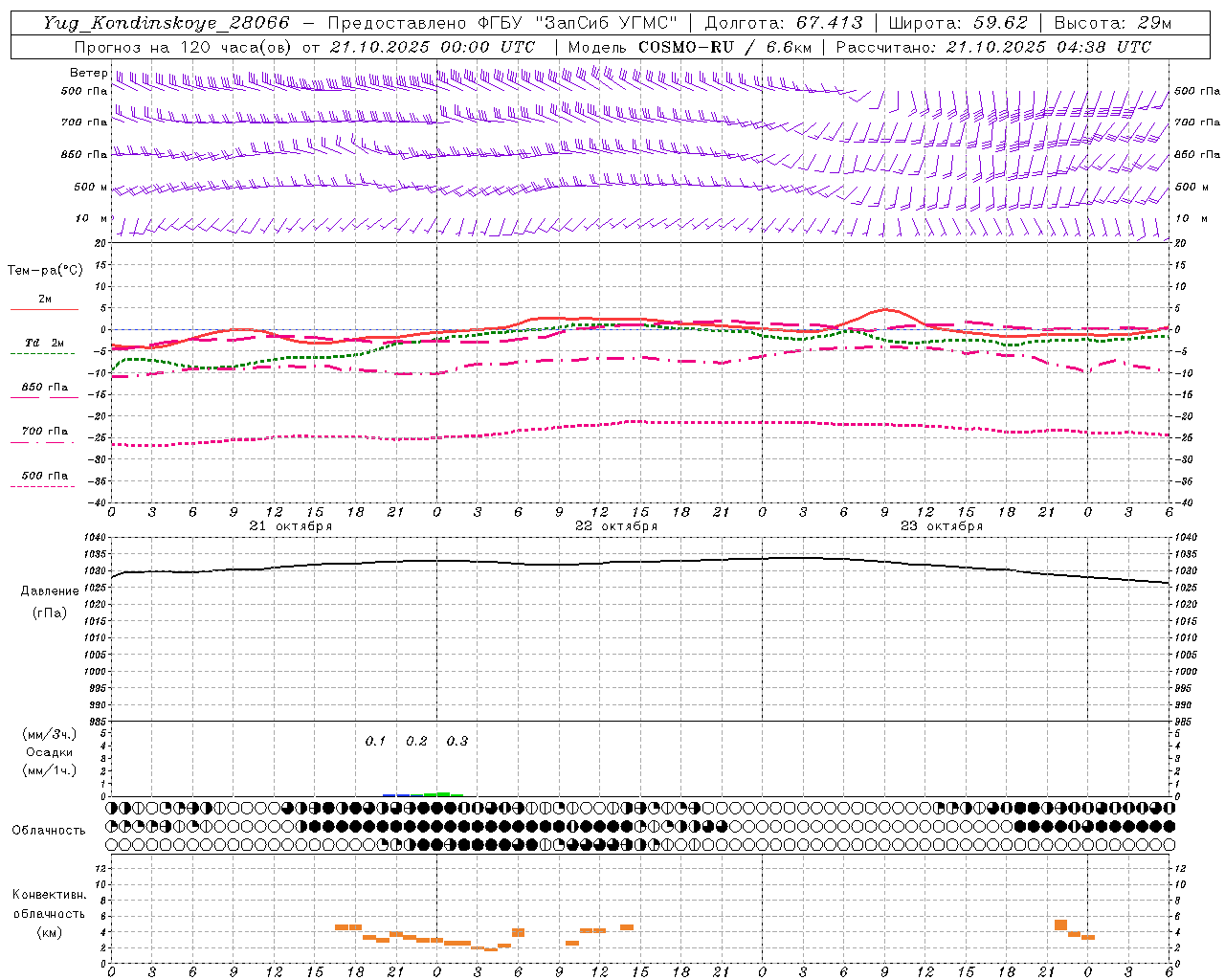The height and width of the screenshot is (980, 1225).
Task: Click the Облачность cloud cover label
Action: (49, 830)
